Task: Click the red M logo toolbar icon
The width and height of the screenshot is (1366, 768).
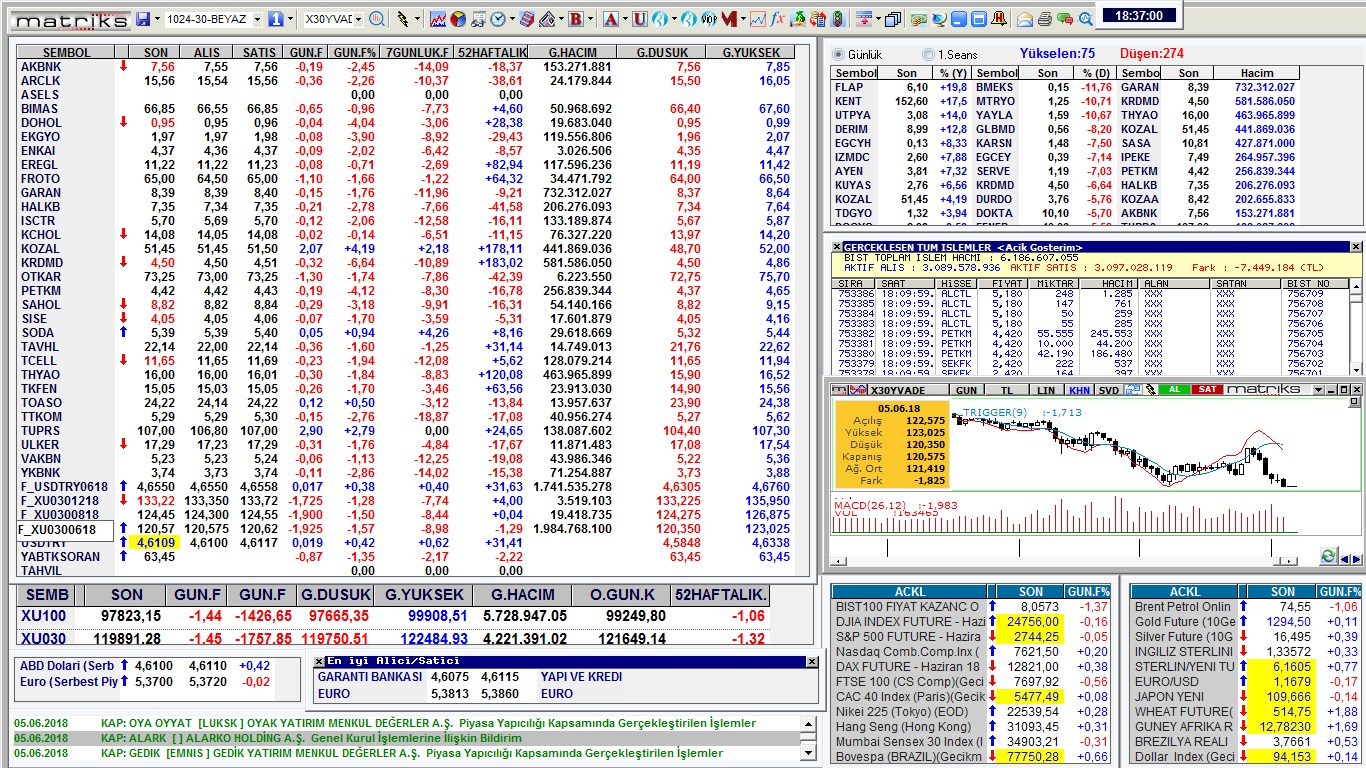Action: [x=728, y=19]
